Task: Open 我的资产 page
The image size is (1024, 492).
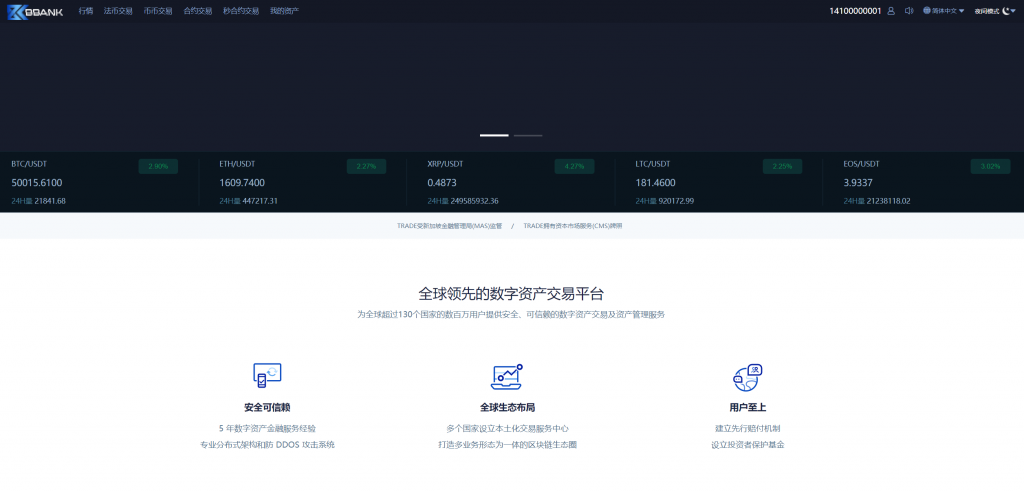Action: 285,11
